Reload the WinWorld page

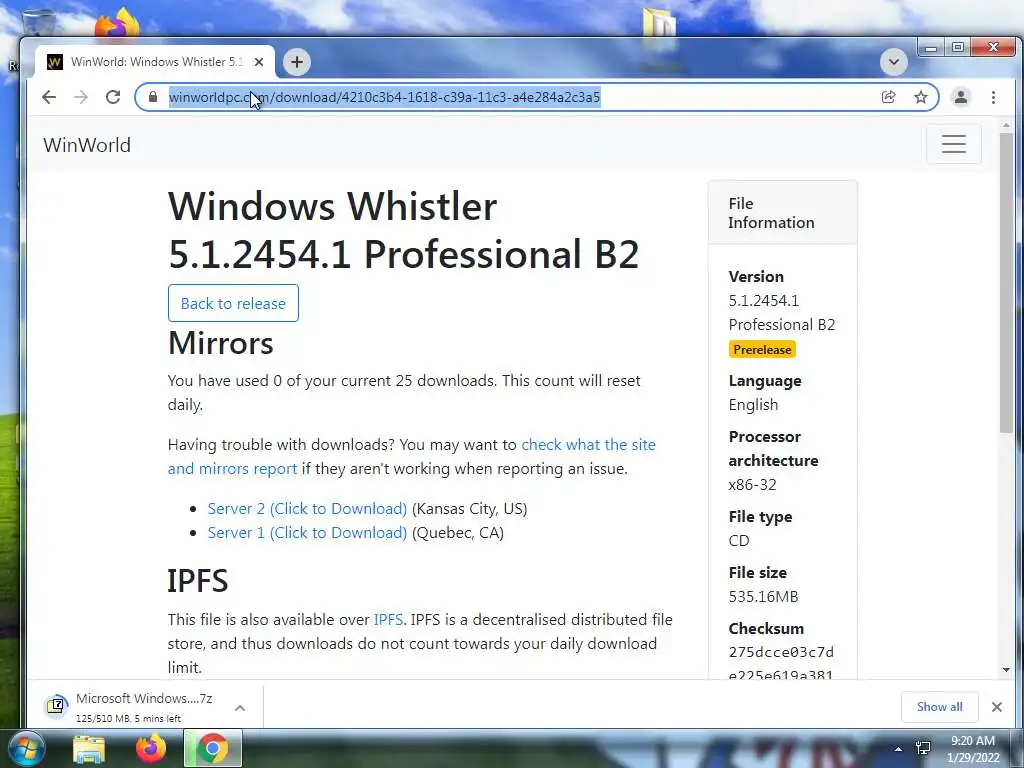pyautogui.click(x=113, y=97)
